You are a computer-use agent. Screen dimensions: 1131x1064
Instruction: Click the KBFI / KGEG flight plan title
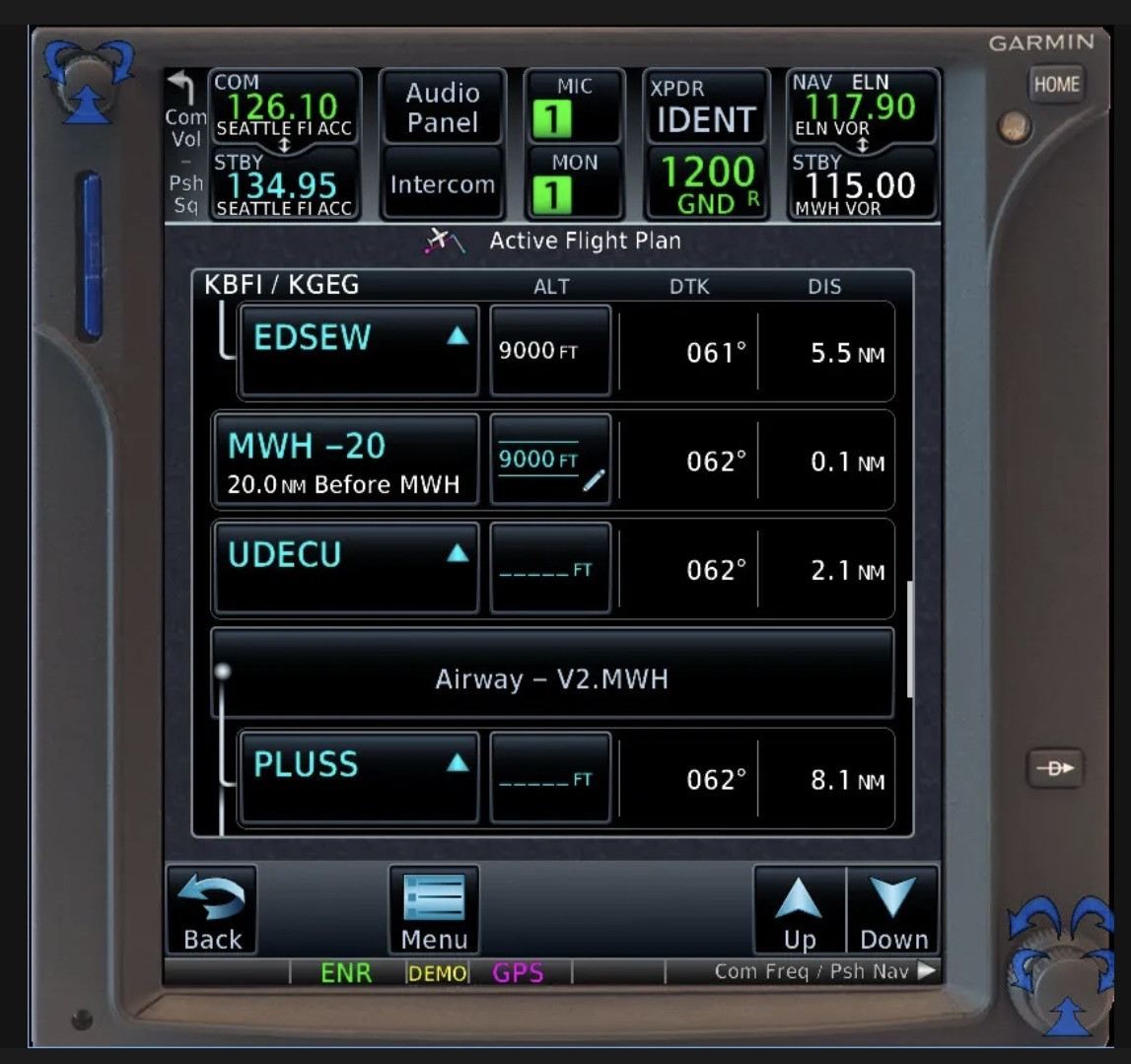click(x=281, y=285)
